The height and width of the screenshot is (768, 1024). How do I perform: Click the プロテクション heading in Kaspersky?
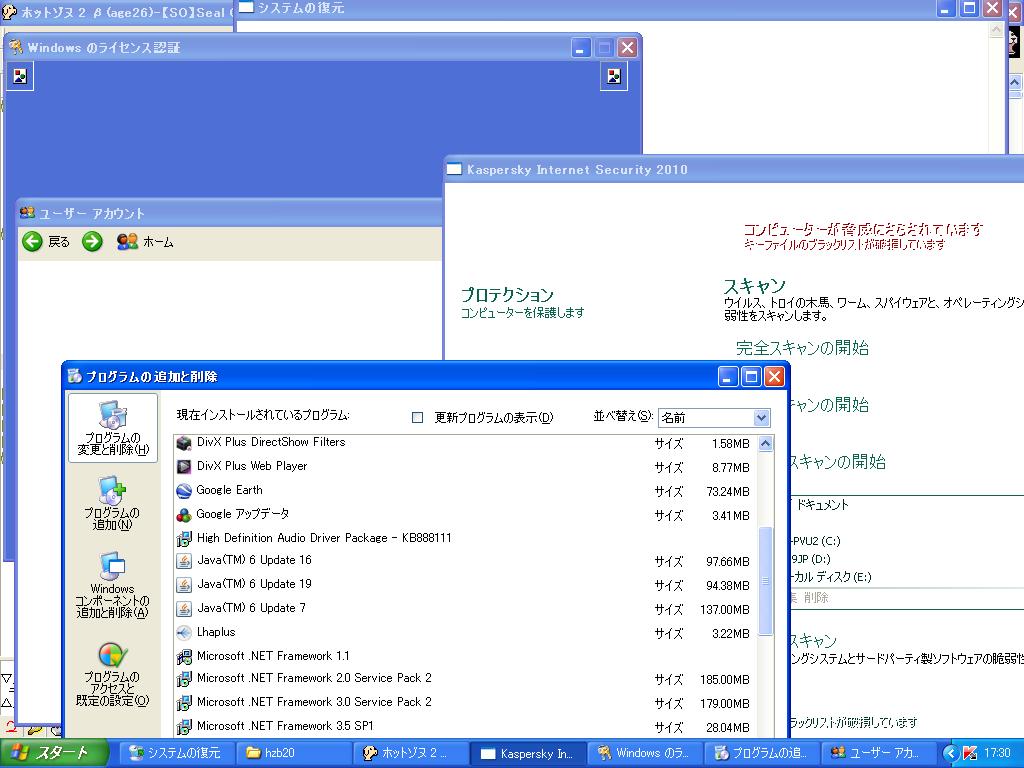(x=507, y=295)
